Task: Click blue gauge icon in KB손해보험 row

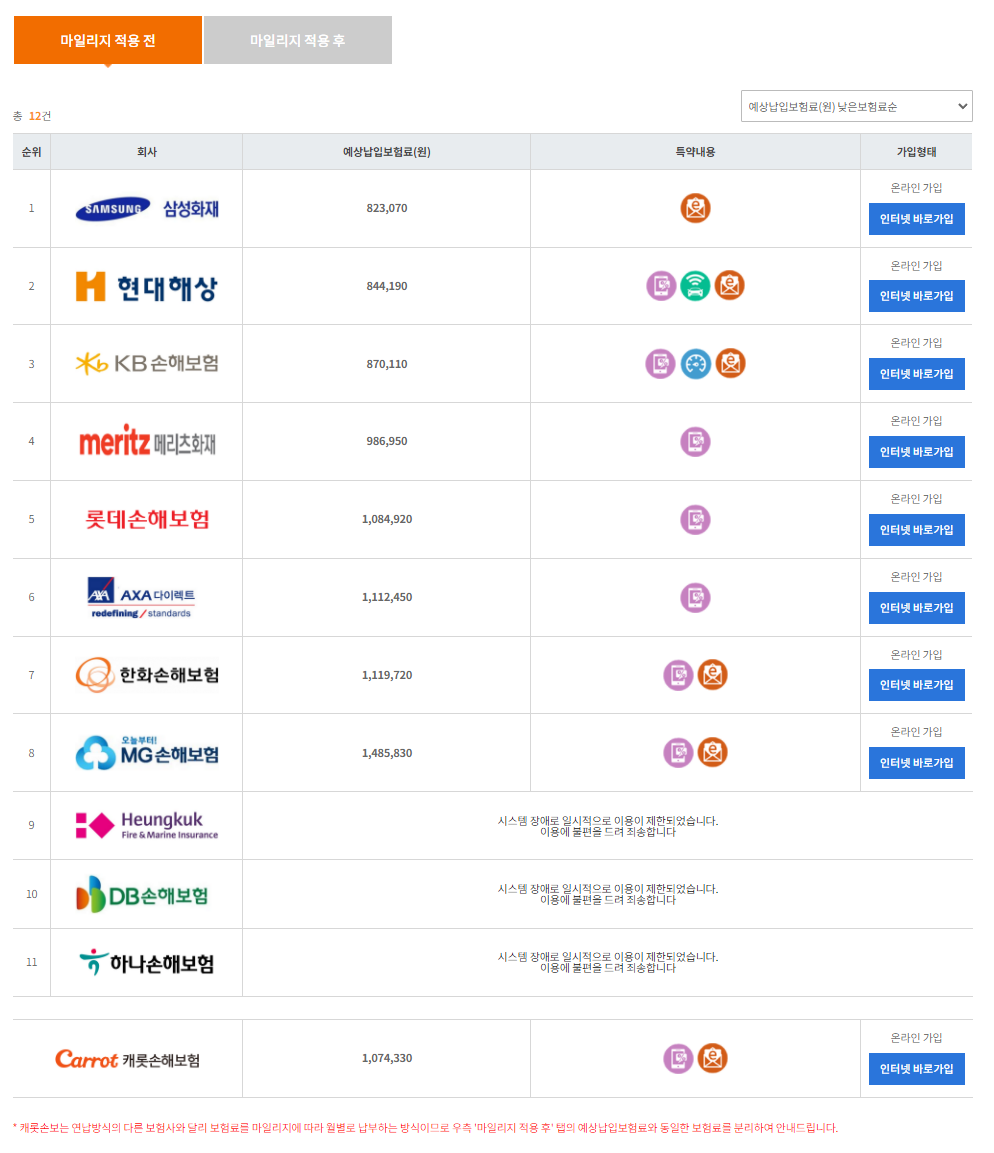Action: pyautogui.click(x=696, y=363)
